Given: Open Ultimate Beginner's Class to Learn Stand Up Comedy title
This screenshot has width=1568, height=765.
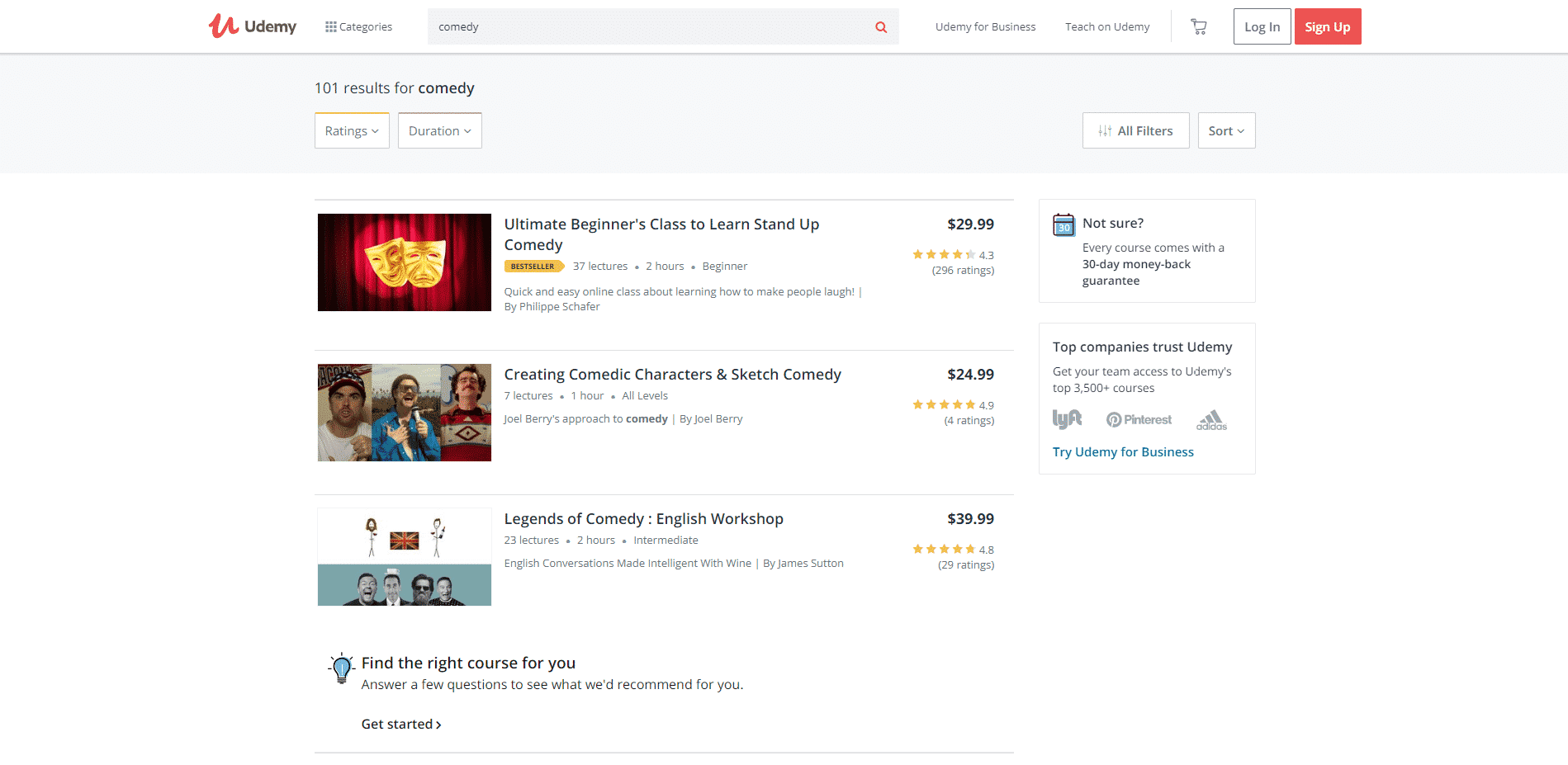Looking at the screenshot, I should point(661,234).
